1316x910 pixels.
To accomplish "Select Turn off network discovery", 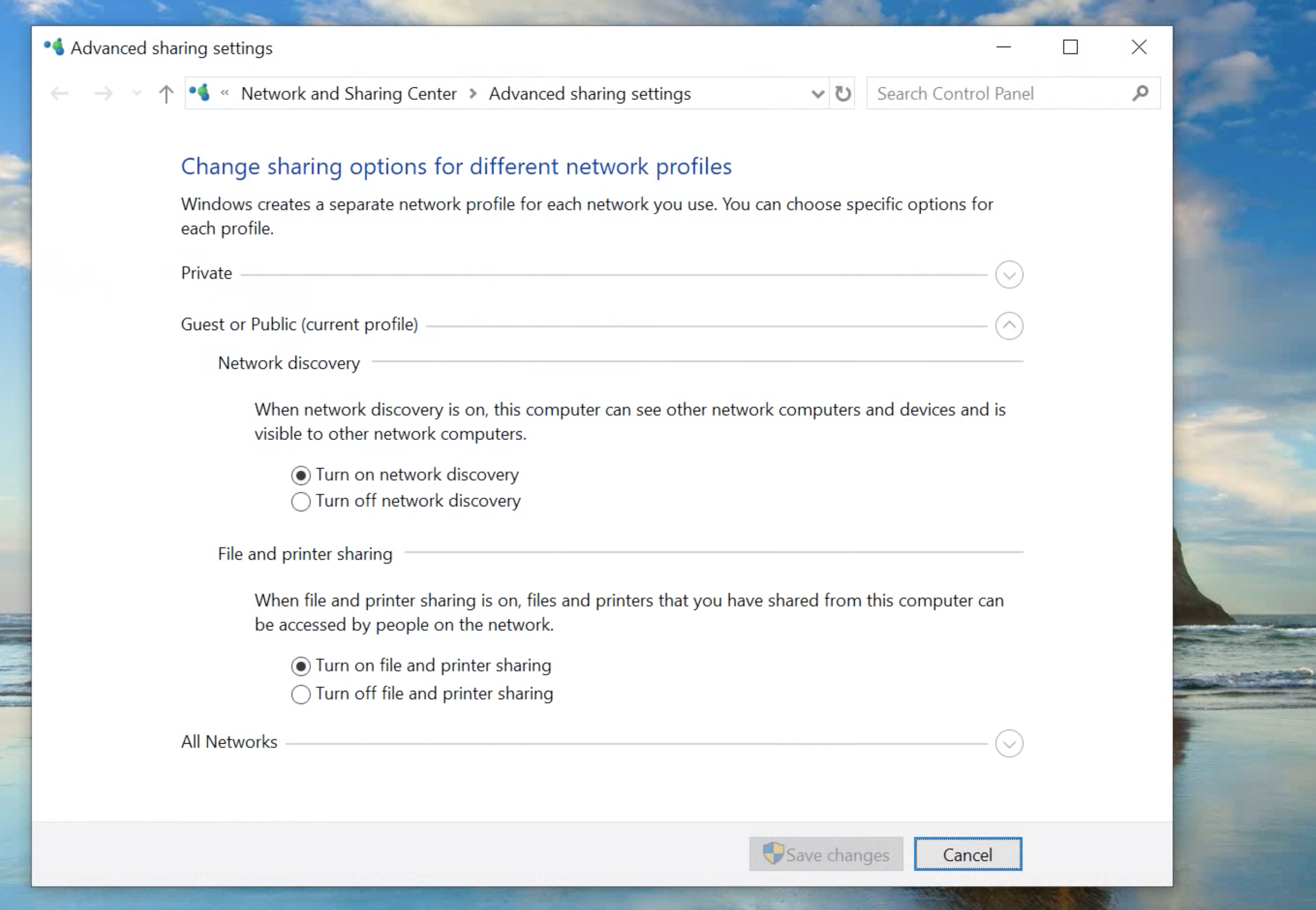I will tap(301, 502).
